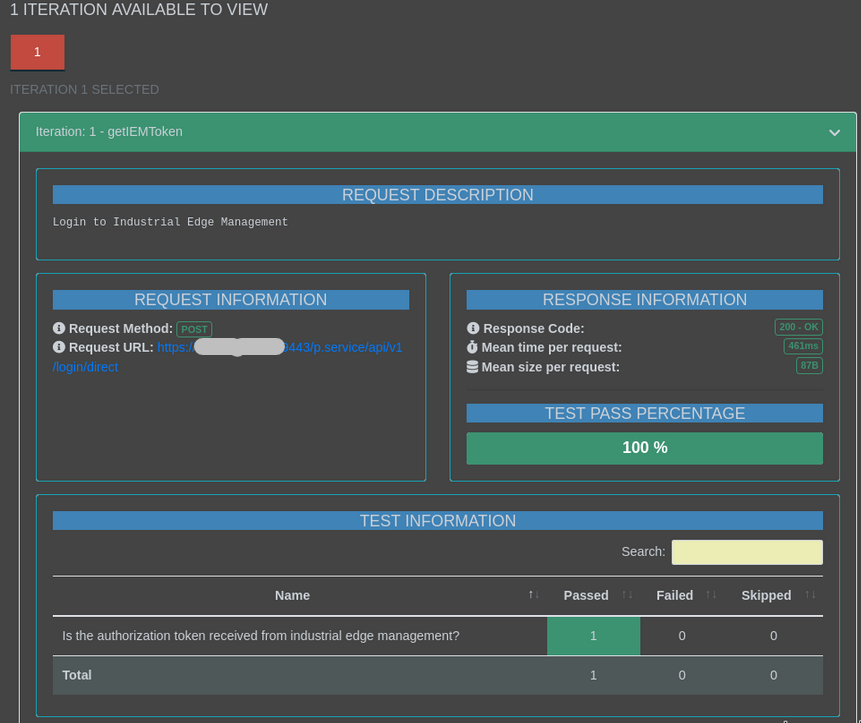
Task: Select iteration 1 red button
Action: point(38,52)
